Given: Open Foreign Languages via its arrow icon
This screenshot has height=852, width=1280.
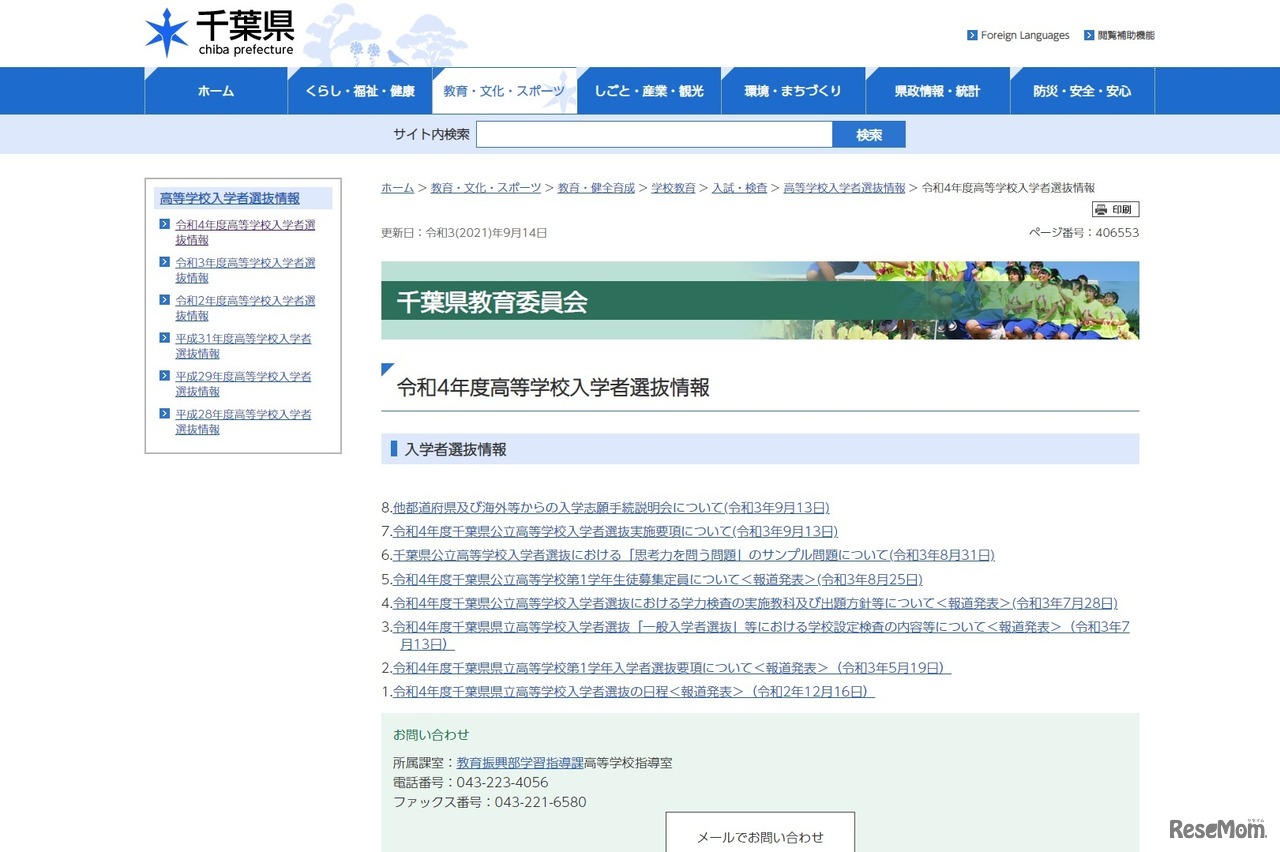Looking at the screenshot, I should pyautogui.click(x=971, y=34).
